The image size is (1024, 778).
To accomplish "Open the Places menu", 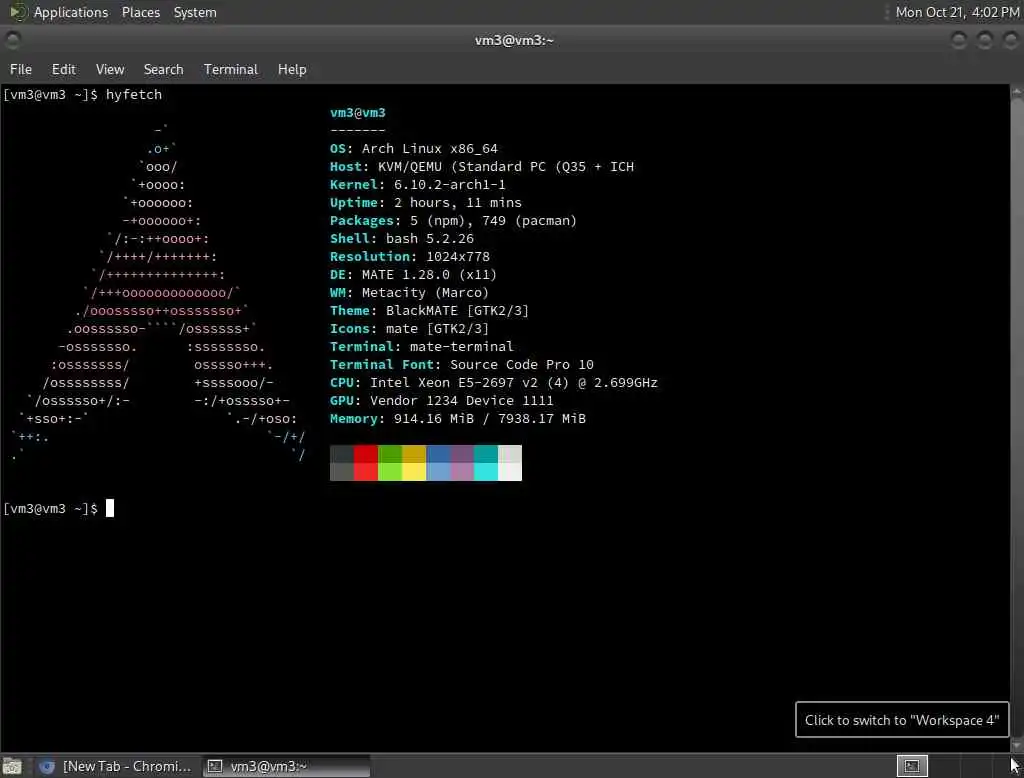I will coord(140,12).
